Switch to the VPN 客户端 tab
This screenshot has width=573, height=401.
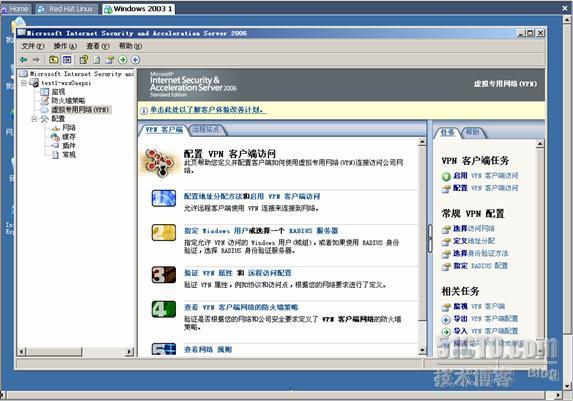point(164,130)
